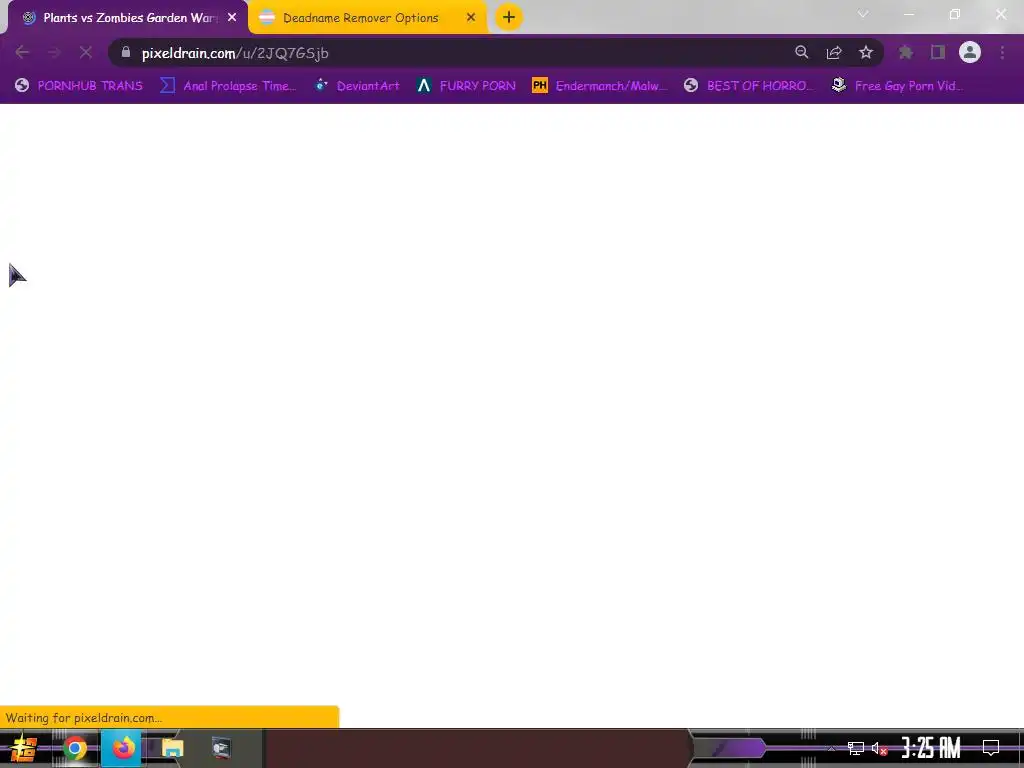Open a new browser tab
This screenshot has width=1024, height=768.
pyautogui.click(x=509, y=18)
